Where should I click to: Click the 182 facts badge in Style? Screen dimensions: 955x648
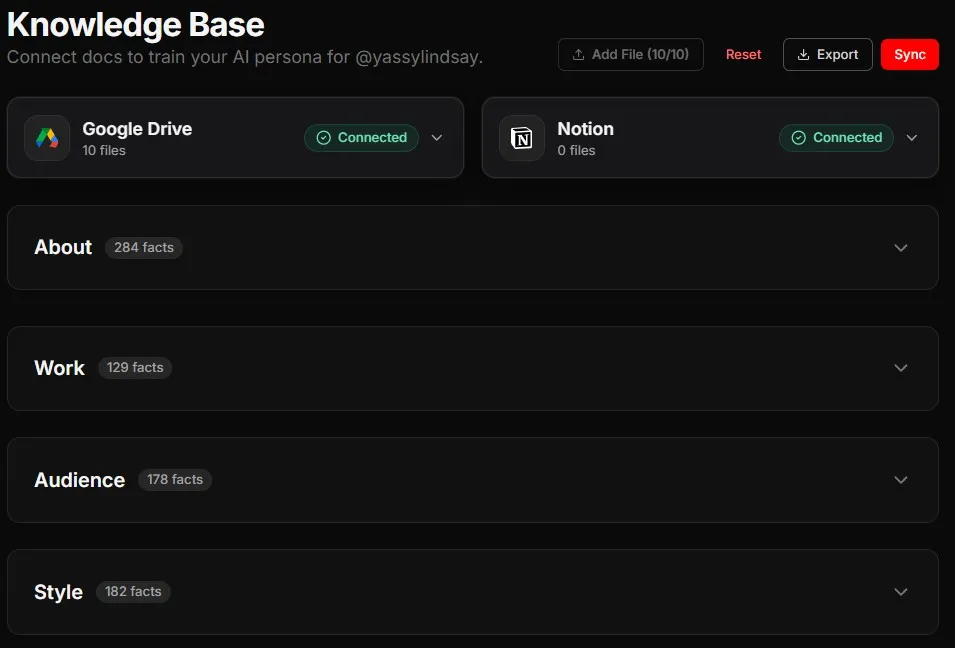coord(133,592)
